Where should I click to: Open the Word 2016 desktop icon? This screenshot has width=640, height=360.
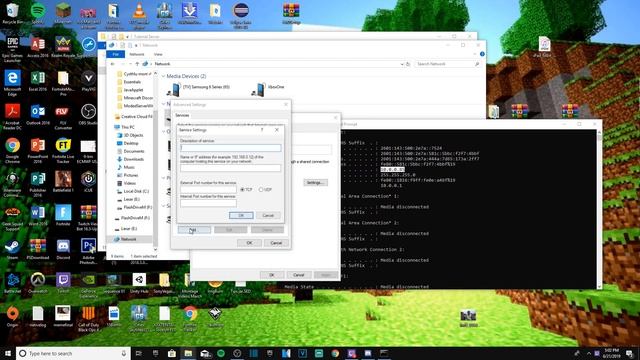click(38, 216)
